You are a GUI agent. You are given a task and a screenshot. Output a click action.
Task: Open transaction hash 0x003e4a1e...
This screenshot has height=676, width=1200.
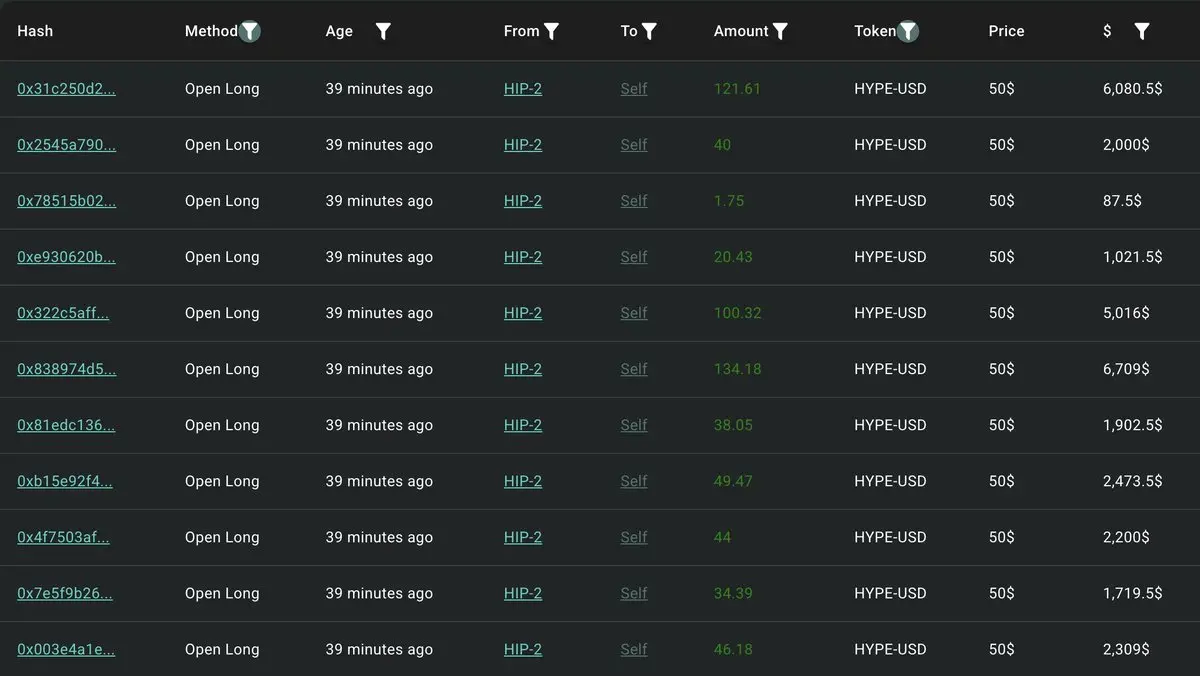66,649
